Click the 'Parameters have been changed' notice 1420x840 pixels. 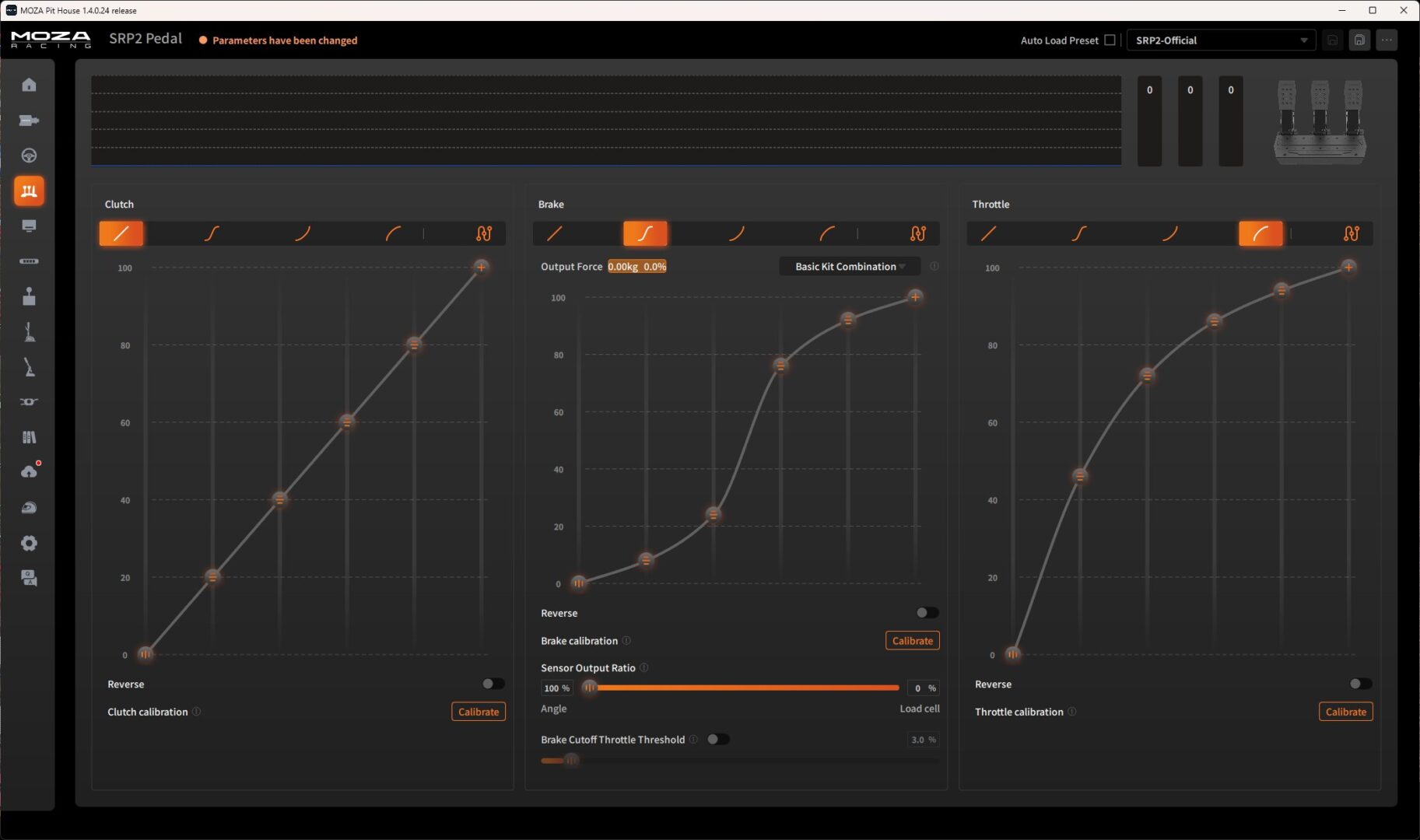[x=285, y=40]
